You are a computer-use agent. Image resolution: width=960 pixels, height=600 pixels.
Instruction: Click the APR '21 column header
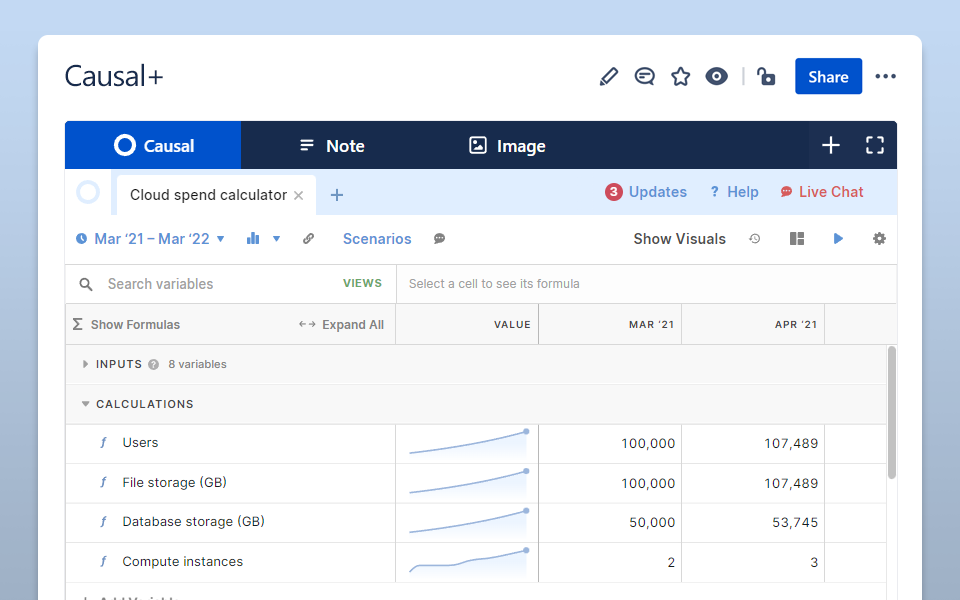click(x=753, y=324)
